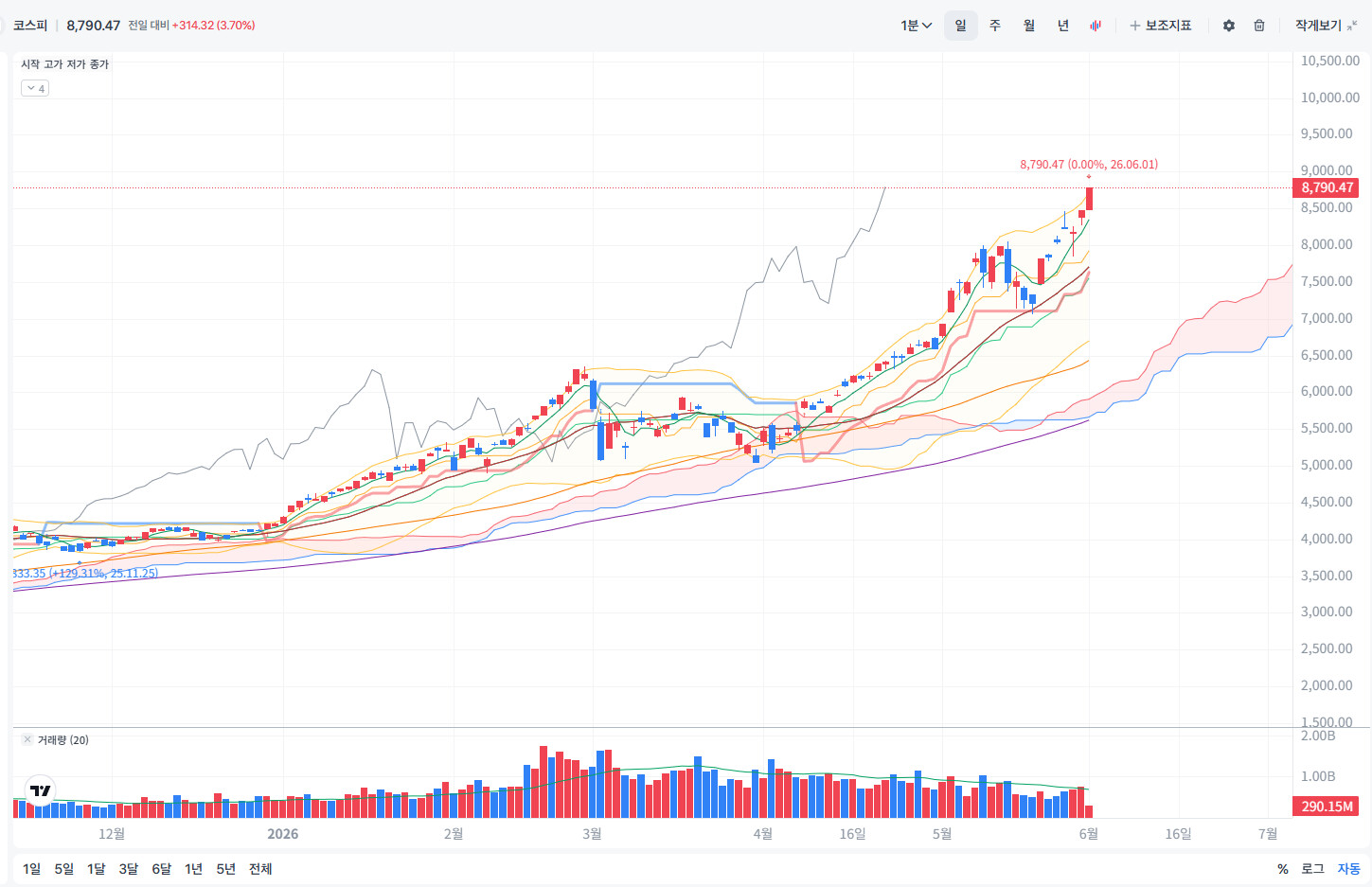Click the +314.32 (3.70%) change value
This screenshot has width=1372, height=887.
pyautogui.click(x=214, y=26)
